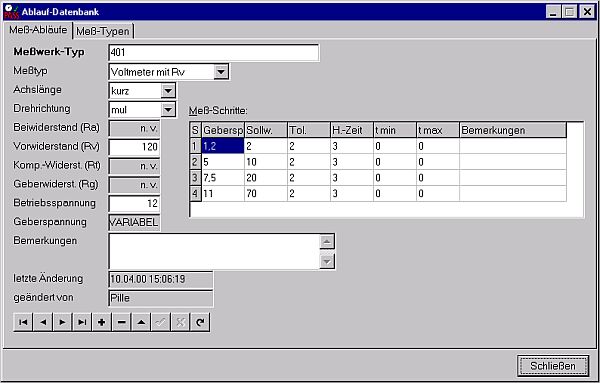Click the highlighted cell 1,2 in grid
This screenshot has width=600, height=383.
point(223,146)
